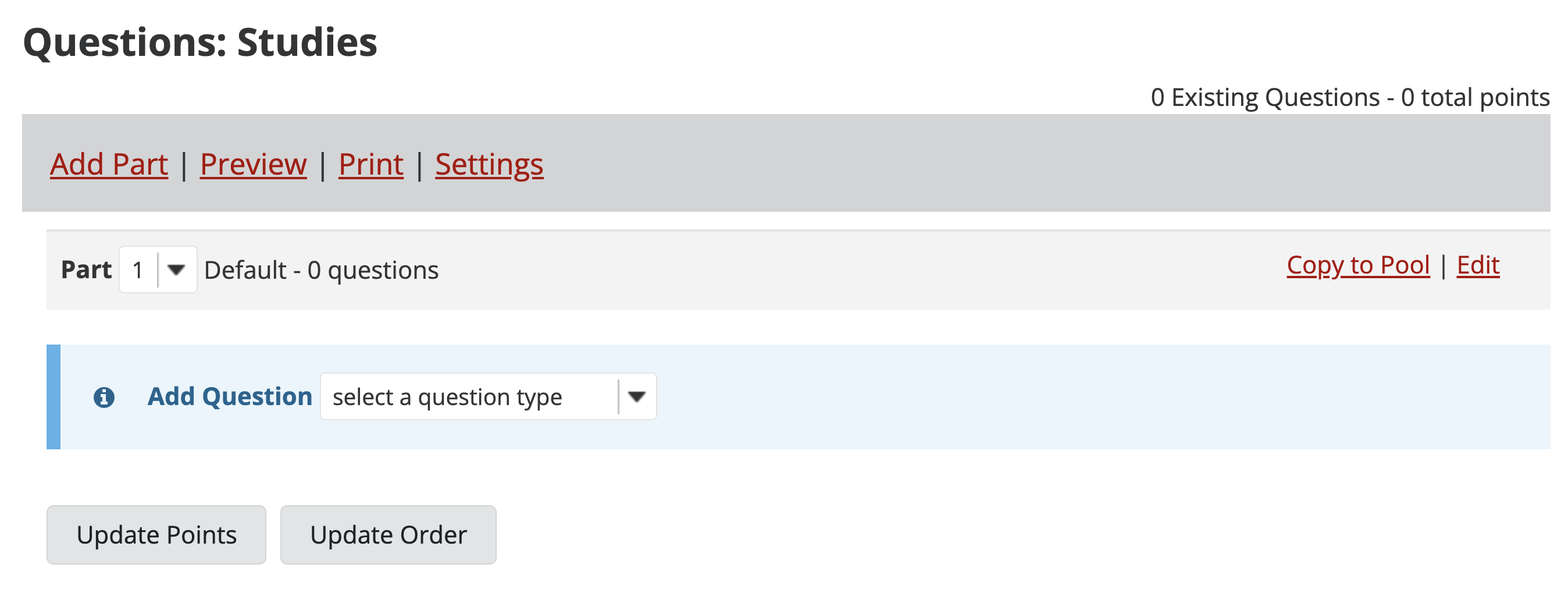The height and width of the screenshot is (589, 1568).
Task: Click the Copy to Pool link
Action: (x=1358, y=265)
